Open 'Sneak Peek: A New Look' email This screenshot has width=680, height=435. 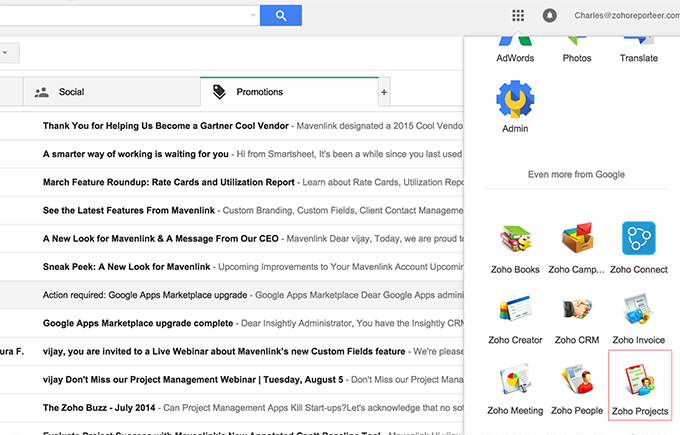point(232,267)
